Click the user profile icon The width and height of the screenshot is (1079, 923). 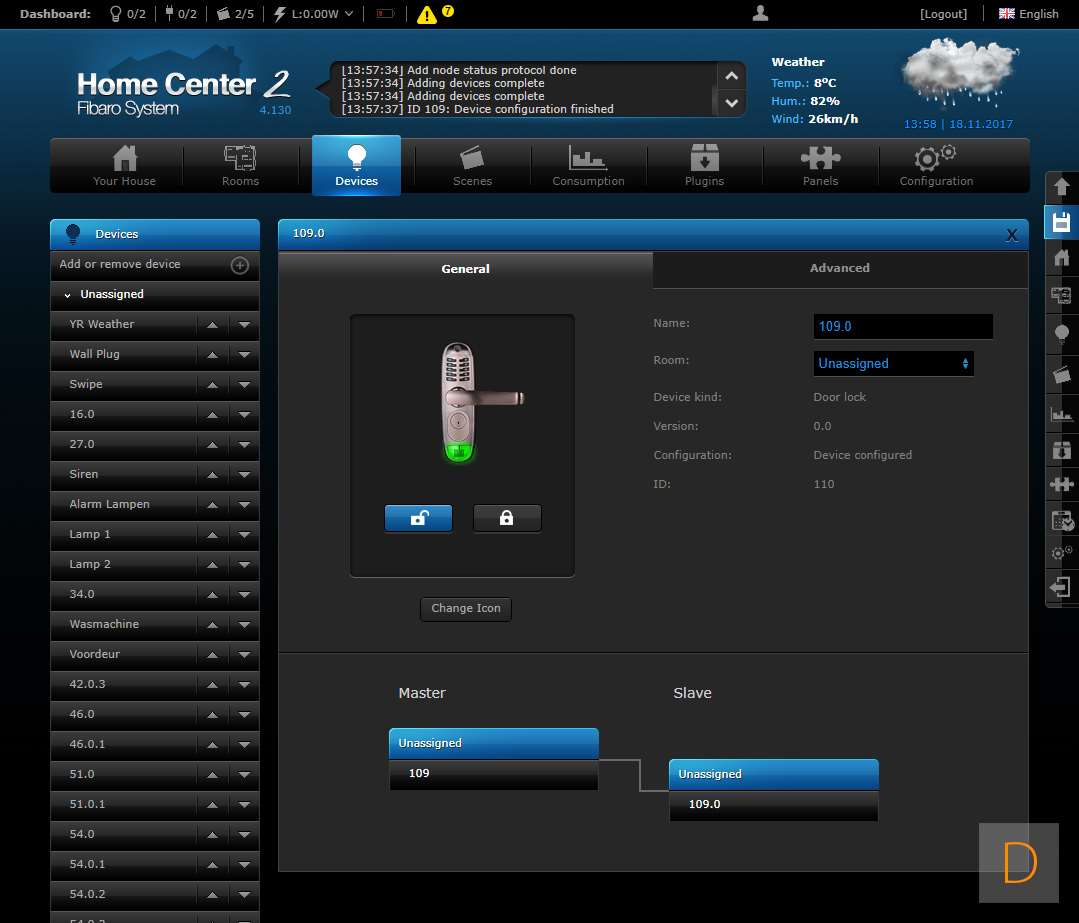tap(760, 13)
